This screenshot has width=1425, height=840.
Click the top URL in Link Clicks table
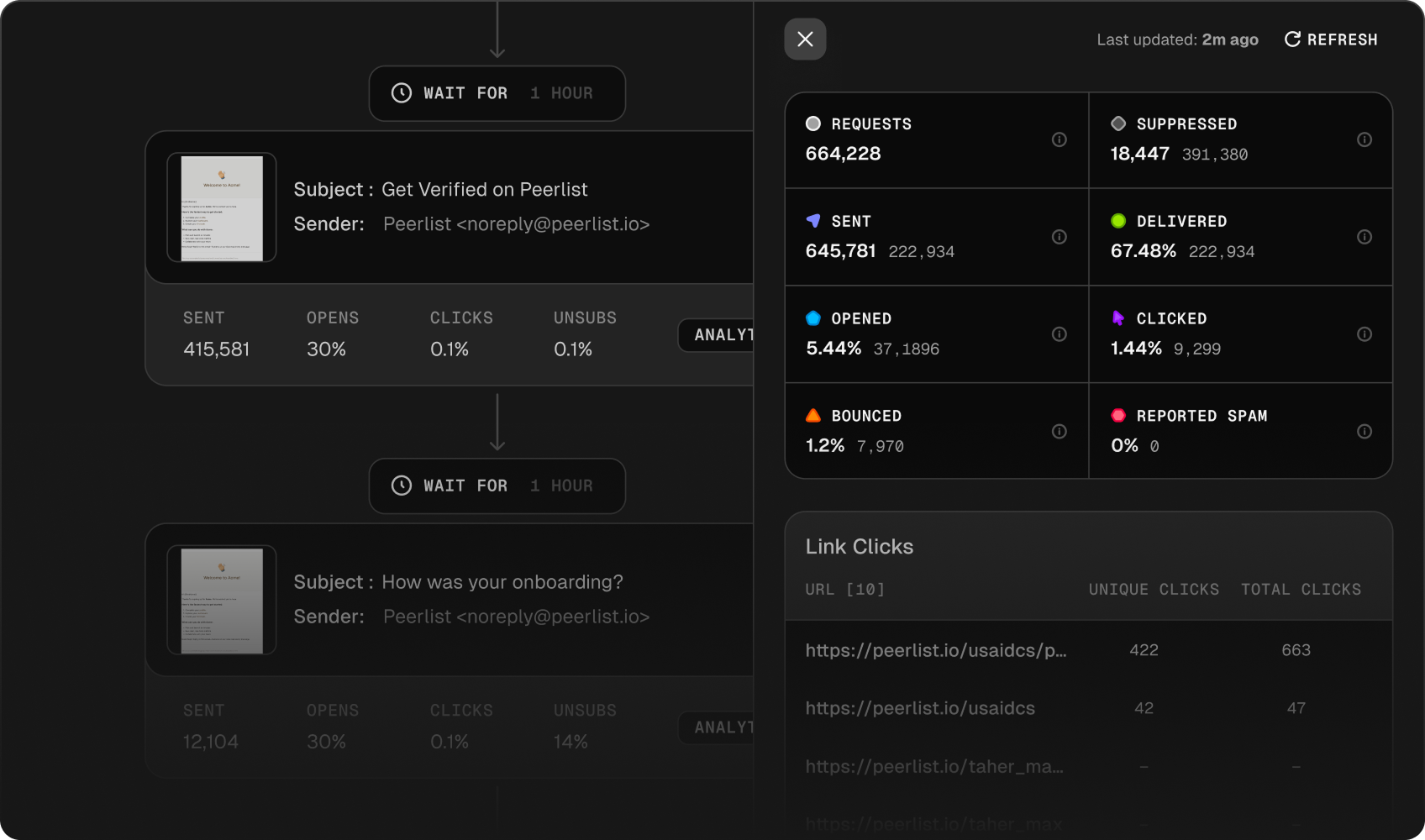click(935, 649)
